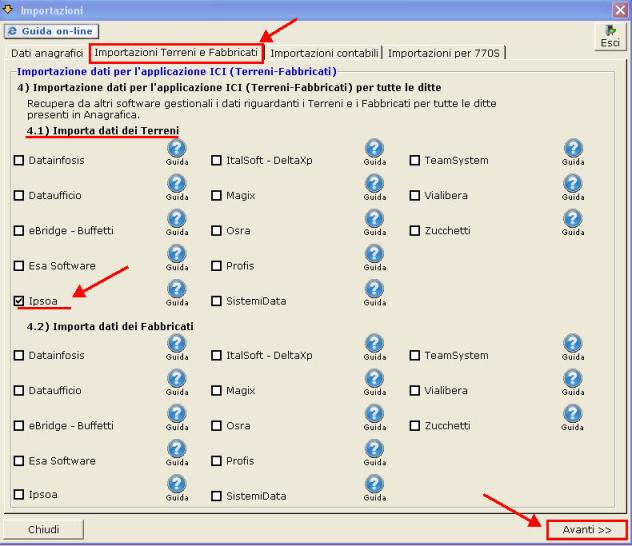Image resolution: width=632 pixels, height=546 pixels.
Task: Switch to the Dati anagrafici tab
Action: 46,52
